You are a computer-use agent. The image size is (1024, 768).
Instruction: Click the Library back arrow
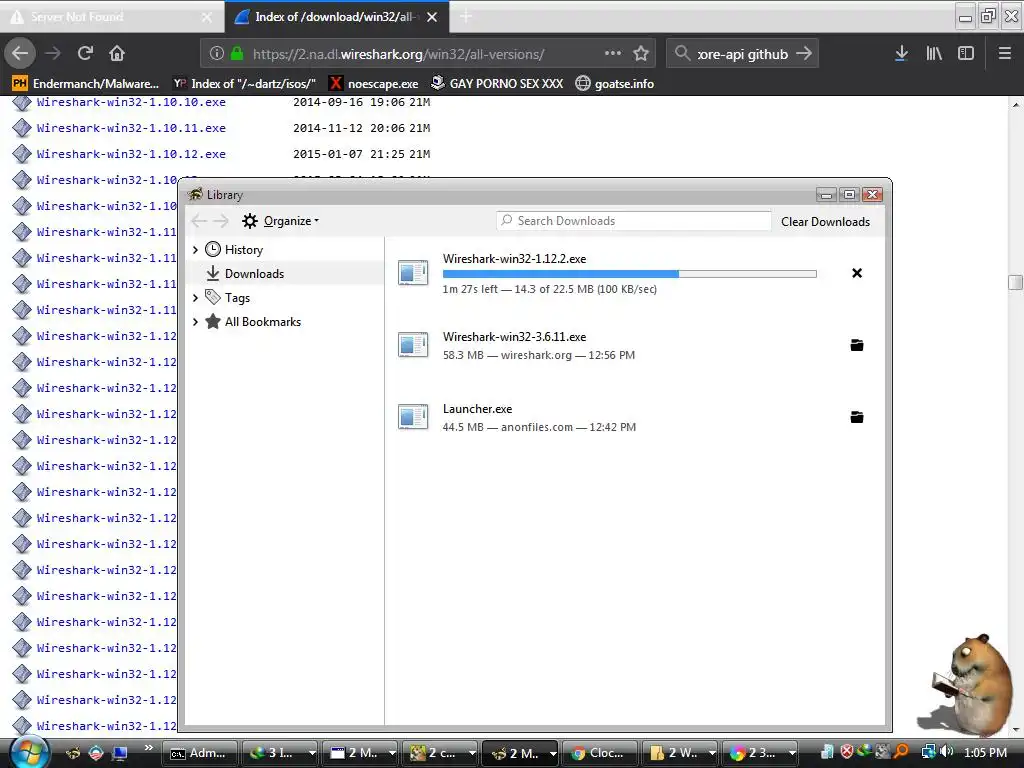point(199,221)
